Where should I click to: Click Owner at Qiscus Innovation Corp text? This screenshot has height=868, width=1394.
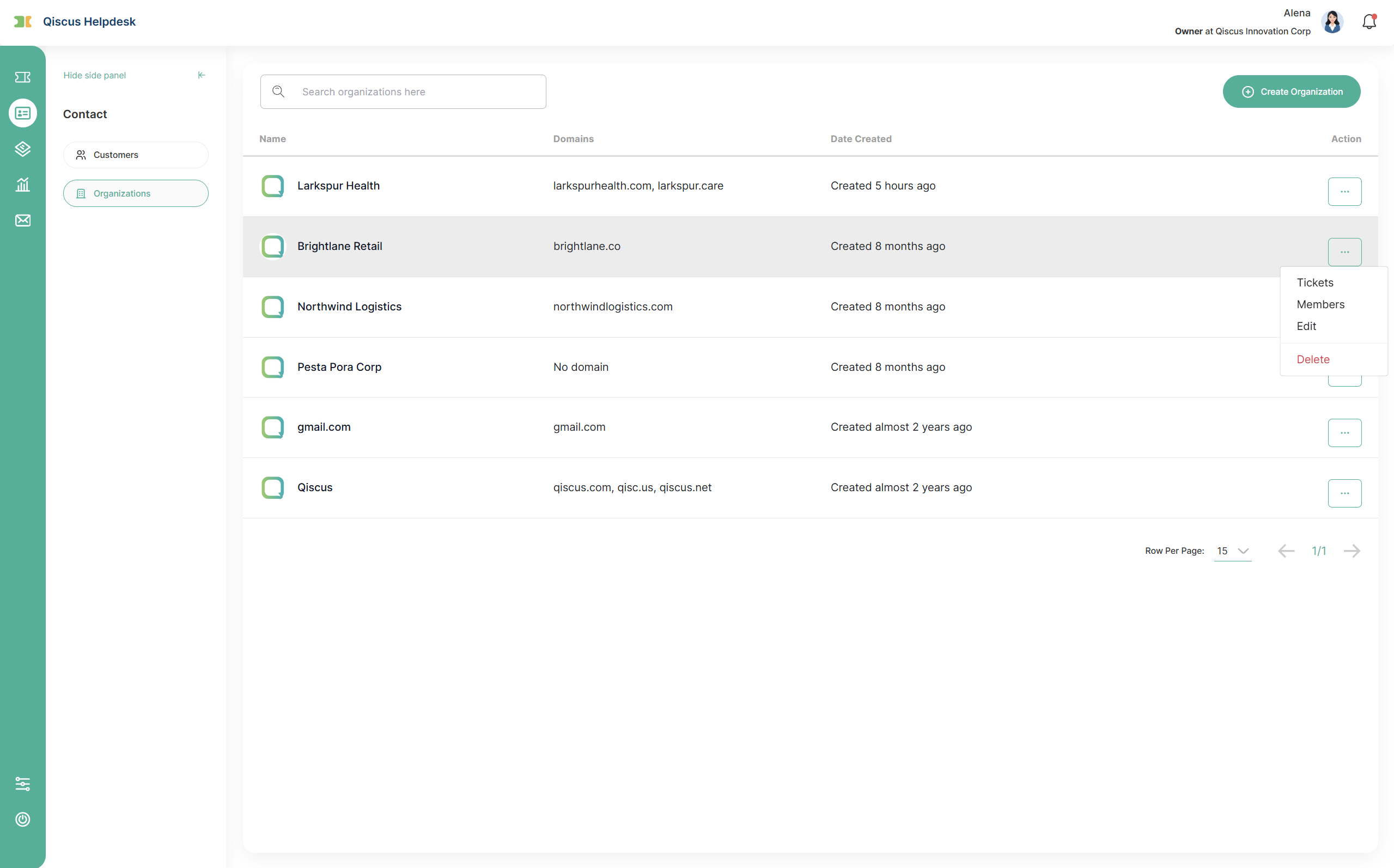[1243, 32]
